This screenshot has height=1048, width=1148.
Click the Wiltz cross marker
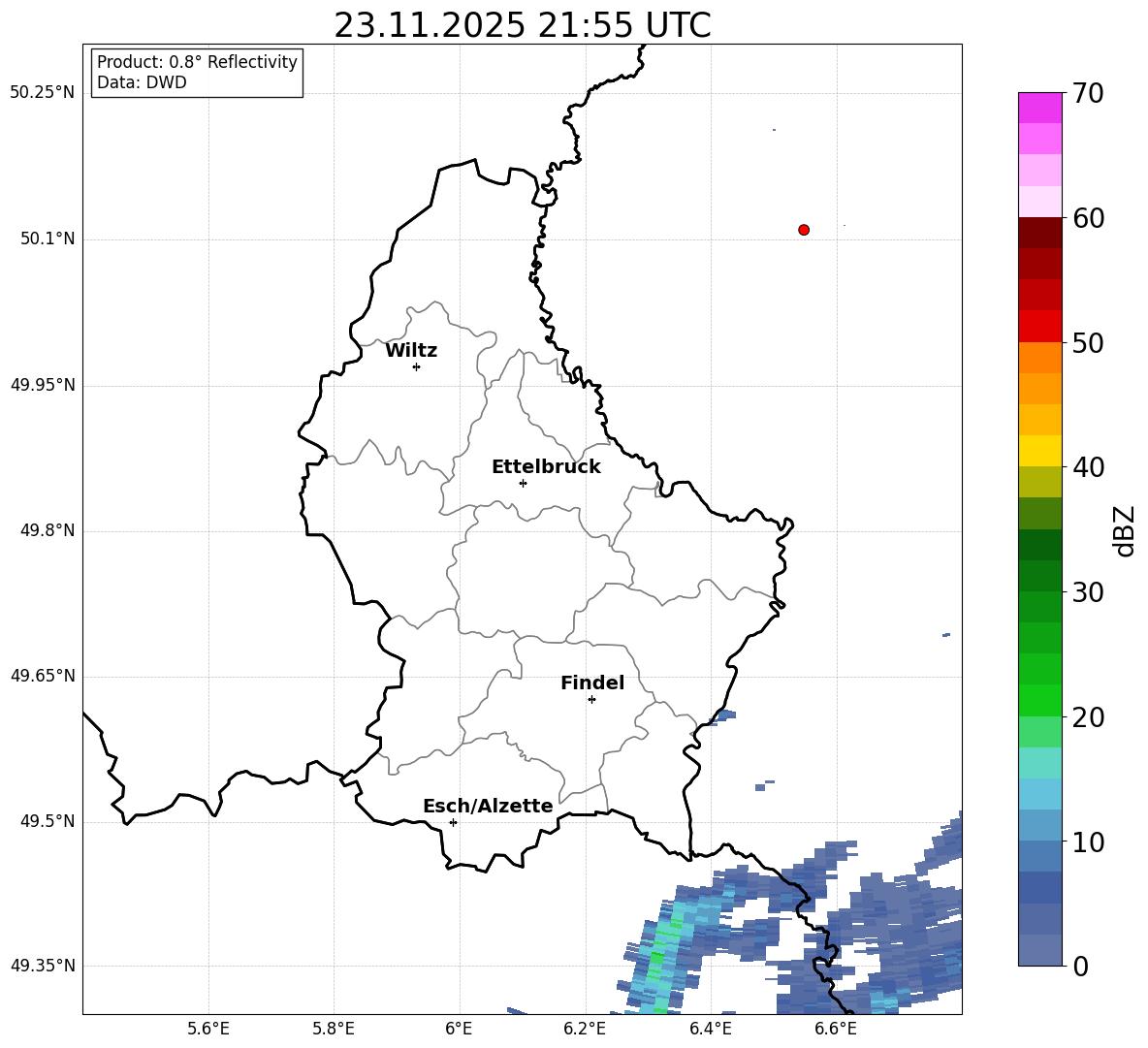click(x=417, y=366)
